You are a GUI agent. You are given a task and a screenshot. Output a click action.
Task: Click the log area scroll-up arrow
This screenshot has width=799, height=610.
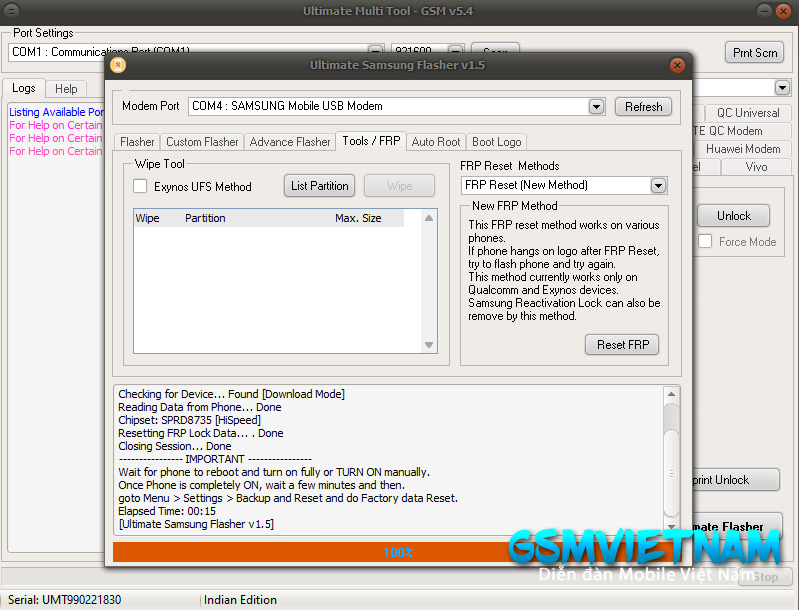pos(671,394)
